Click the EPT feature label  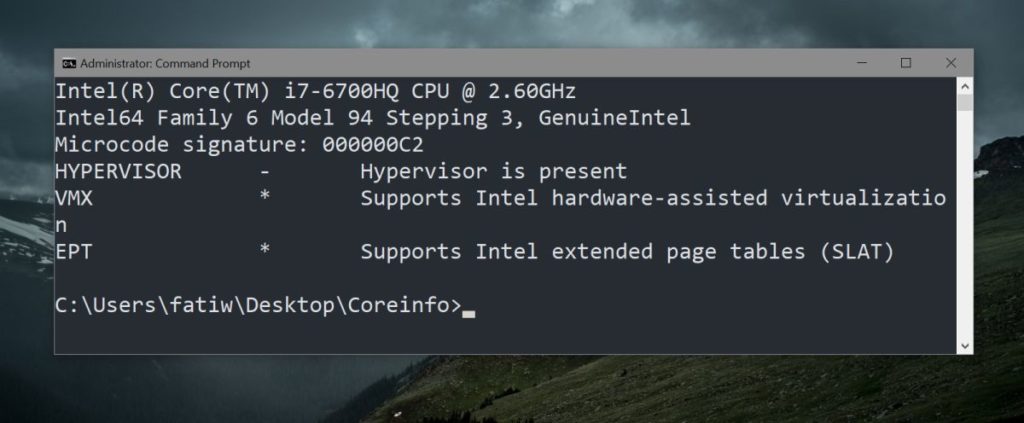pos(73,252)
